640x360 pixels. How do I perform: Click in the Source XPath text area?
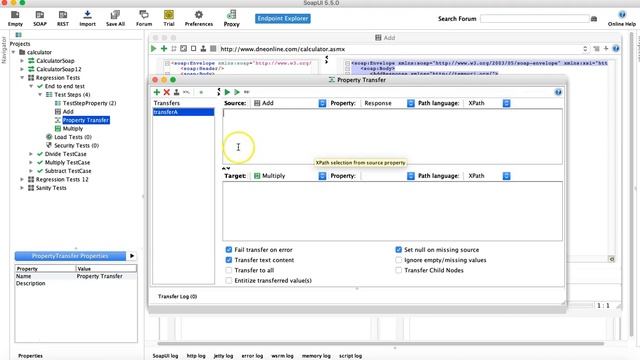[x=392, y=136]
